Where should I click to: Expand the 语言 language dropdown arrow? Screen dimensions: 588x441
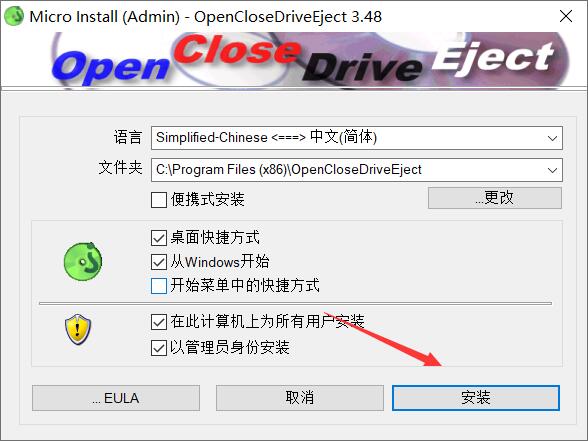(552, 138)
